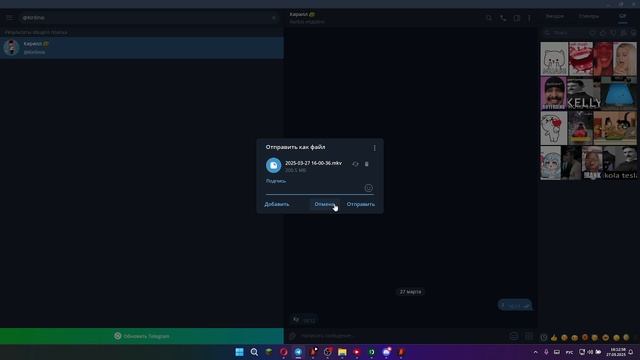Screen dimensions: 640x360
Task: Click the attach paperclip icon in message bar
Action: pos(292,336)
